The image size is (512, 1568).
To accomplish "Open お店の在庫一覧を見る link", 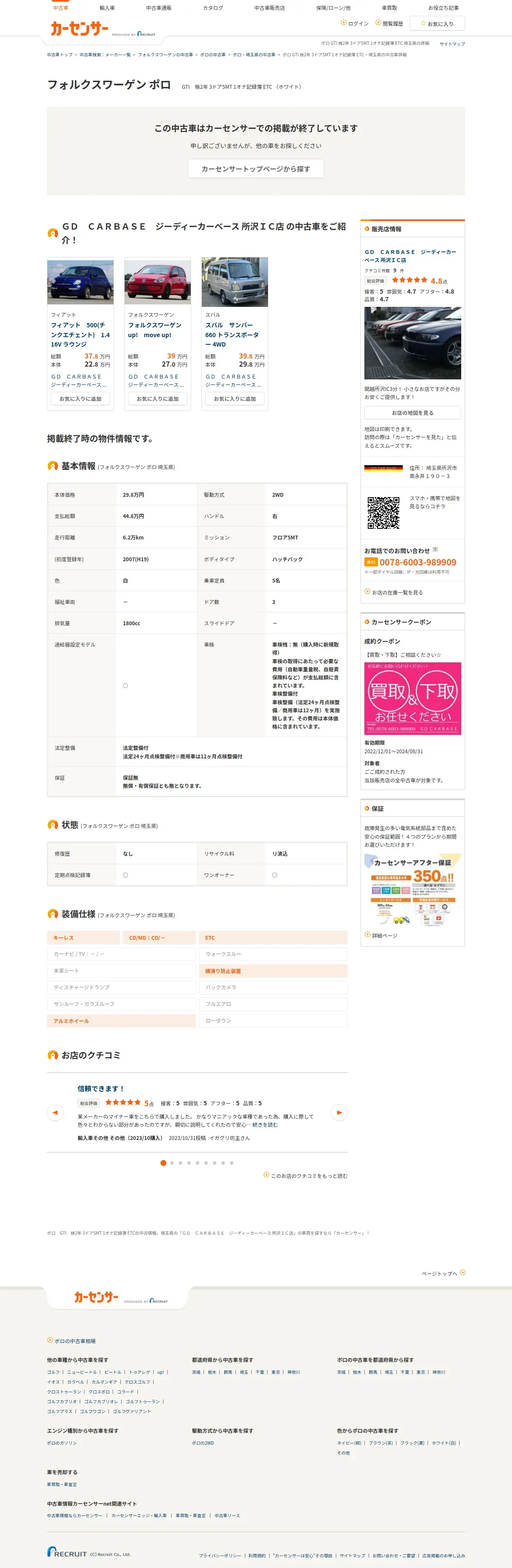I will click(x=394, y=592).
